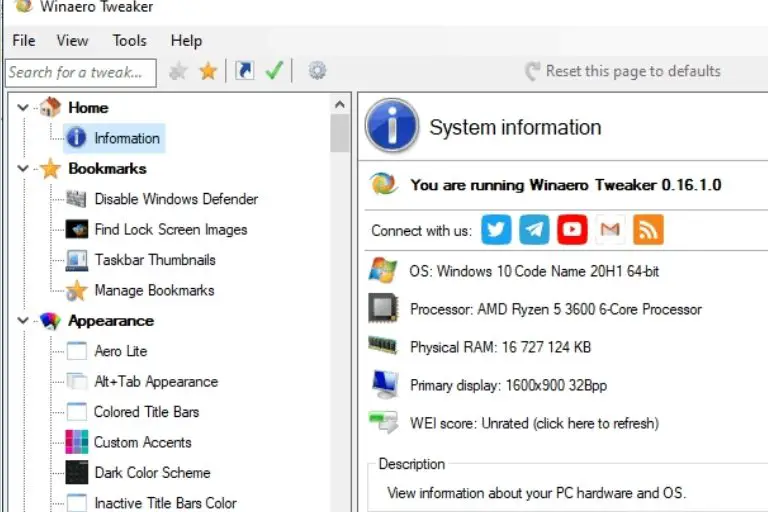The height and width of the screenshot is (512, 768).
Task: Click the Search for a tweak field
Action: click(81, 73)
